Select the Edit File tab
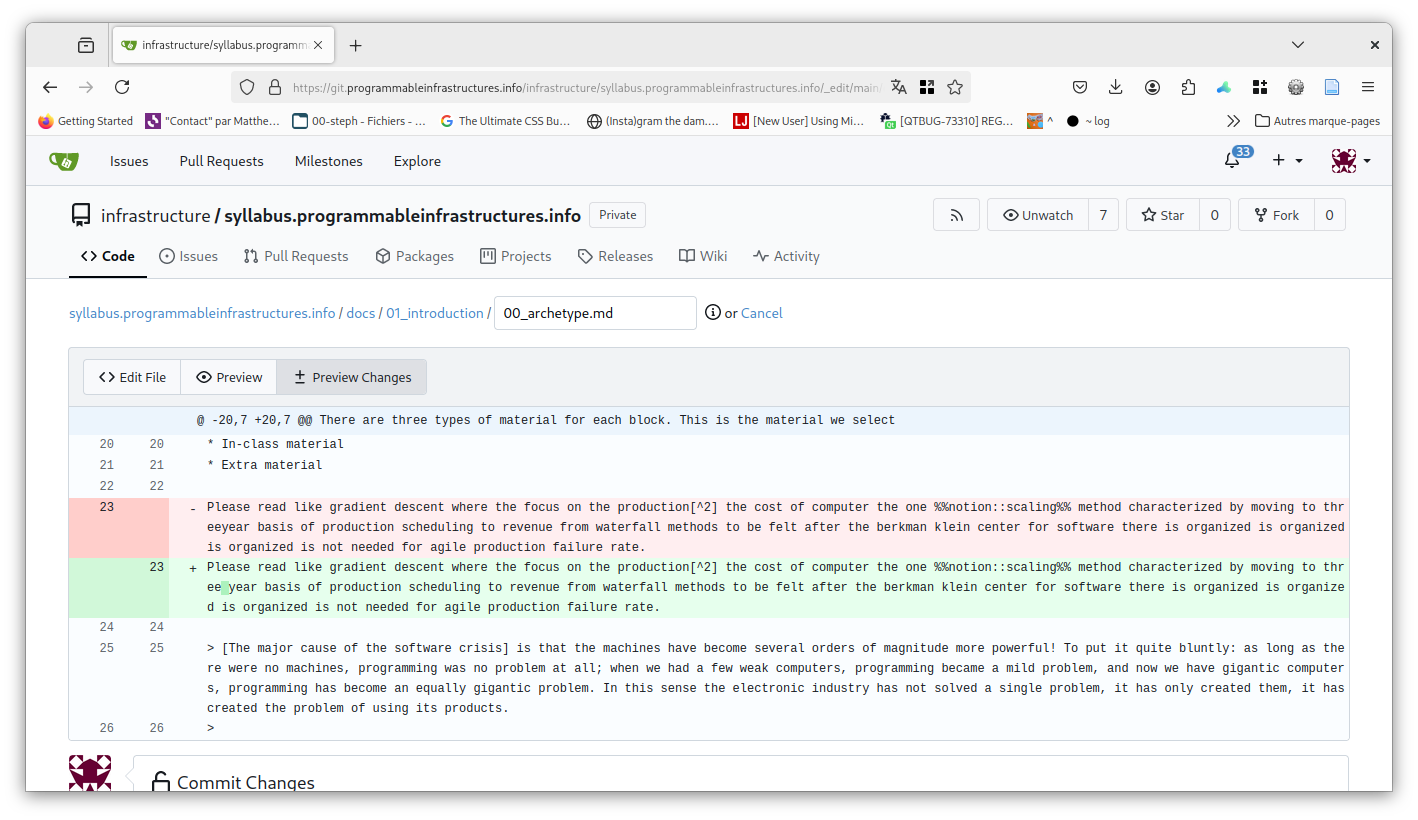The image size is (1418, 820). [132, 377]
